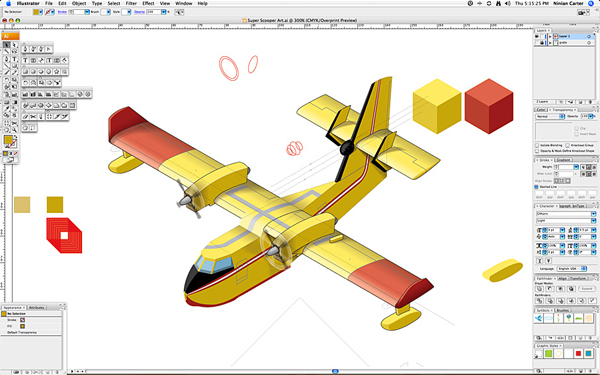Image resolution: width=600 pixels, height=375 pixels.
Task: Click the Unite shape mode icon in Pathfinder
Action: coord(540,289)
